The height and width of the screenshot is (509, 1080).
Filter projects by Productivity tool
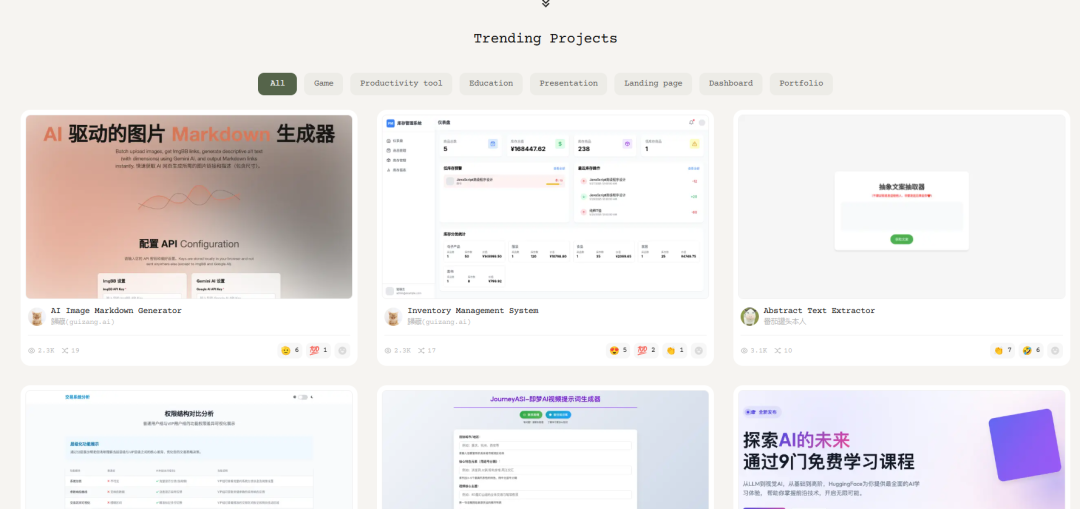point(401,83)
